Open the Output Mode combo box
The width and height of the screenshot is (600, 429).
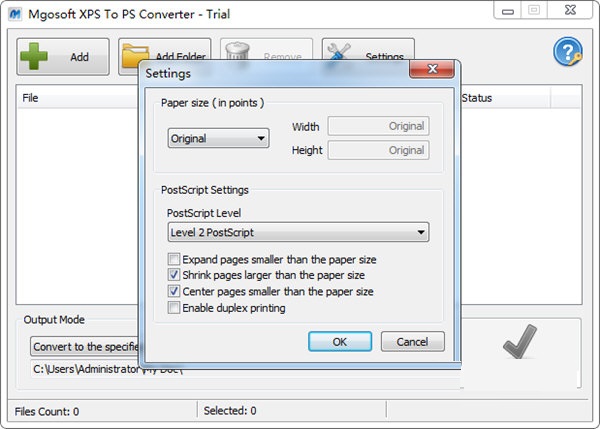[x=84, y=346]
